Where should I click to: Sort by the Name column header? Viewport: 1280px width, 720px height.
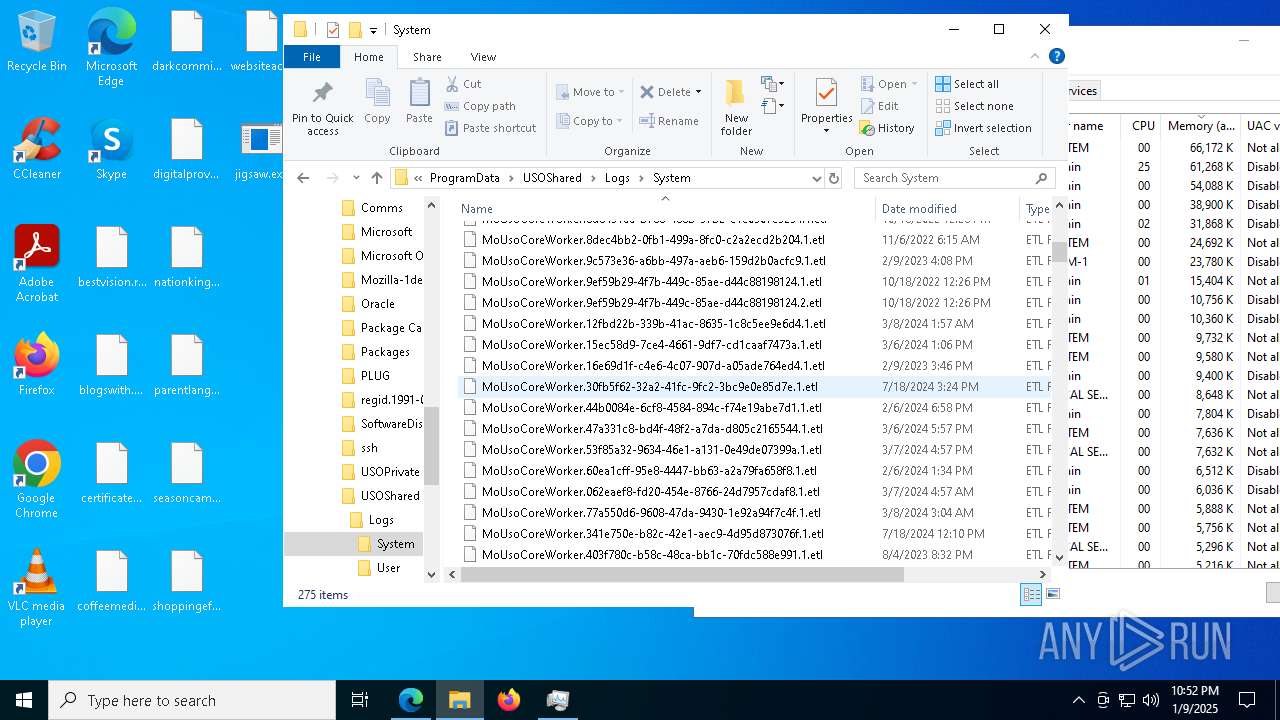coord(665,209)
